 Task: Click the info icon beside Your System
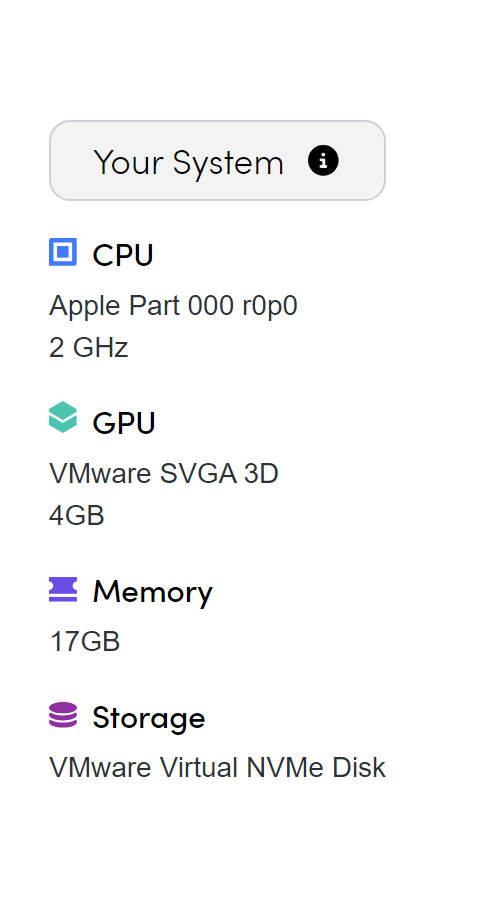click(x=323, y=161)
